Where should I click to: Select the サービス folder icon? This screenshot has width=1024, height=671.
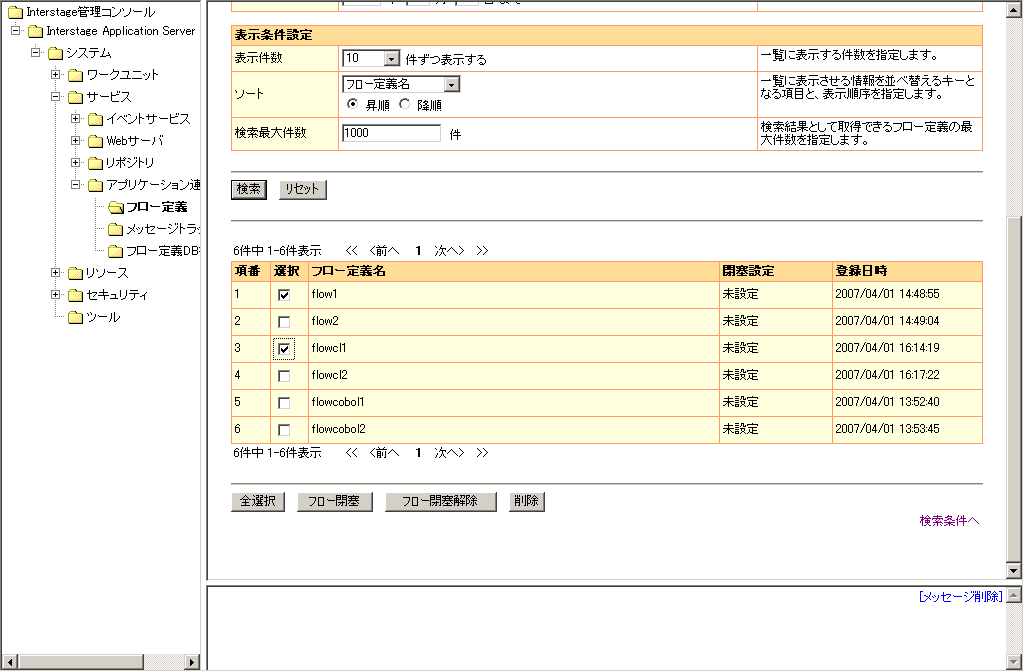pos(76,97)
